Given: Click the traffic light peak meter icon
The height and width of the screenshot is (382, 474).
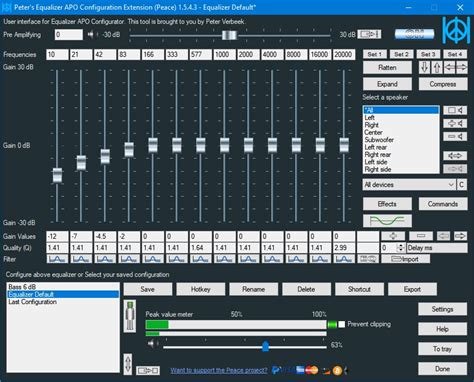Looking at the screenshot, I should [130, 316].
